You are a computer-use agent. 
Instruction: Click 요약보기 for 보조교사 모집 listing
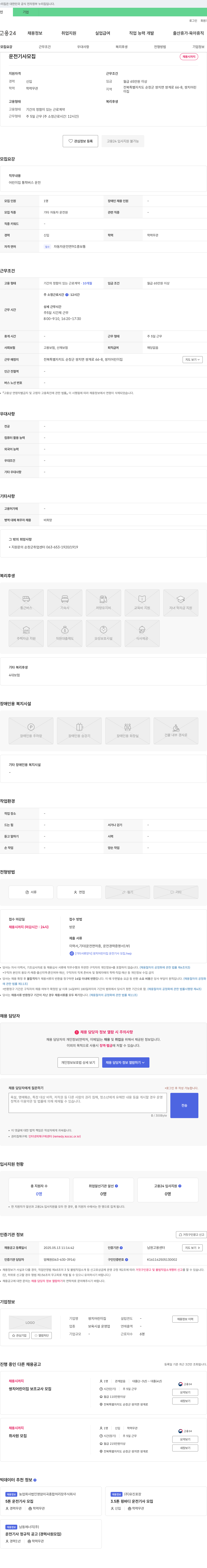pos(185,1392)
